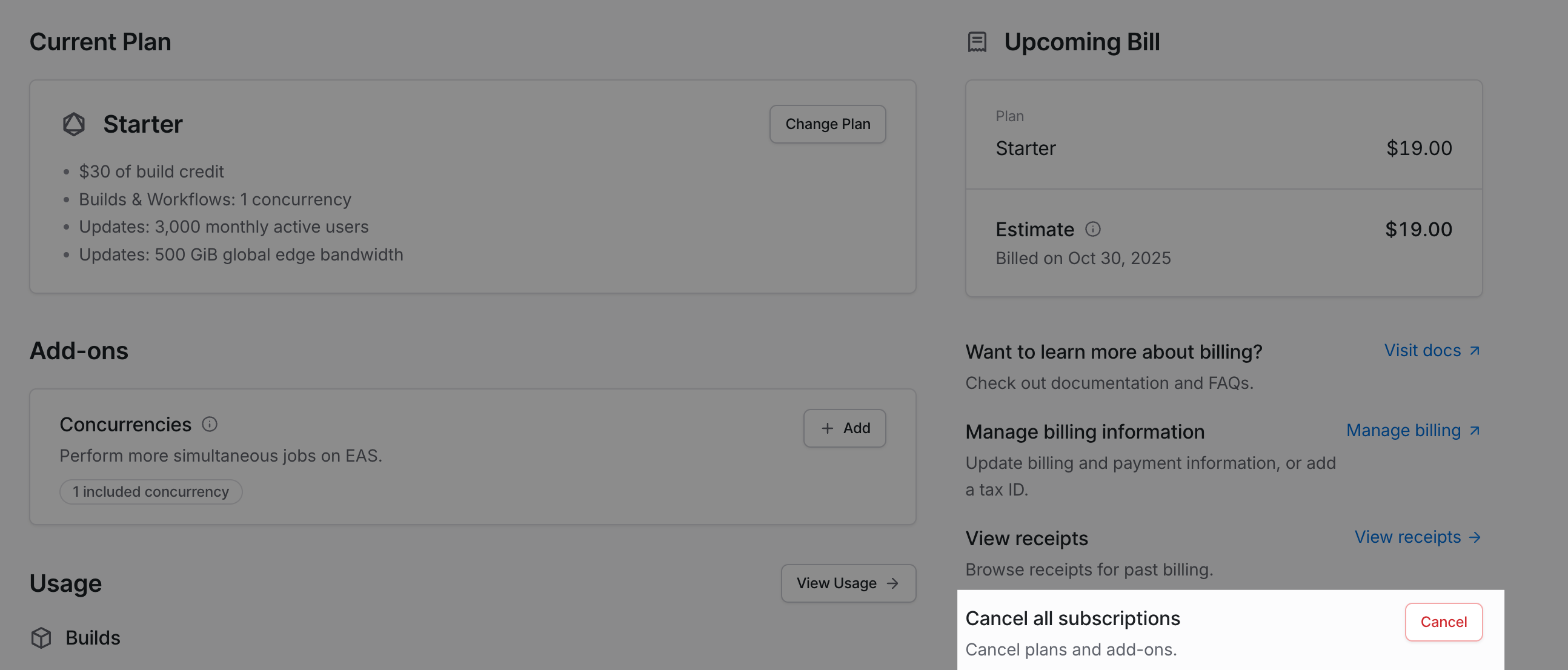Click the info icon beside Concurrencies
The image size is (1568, 670).
point(210,423)
